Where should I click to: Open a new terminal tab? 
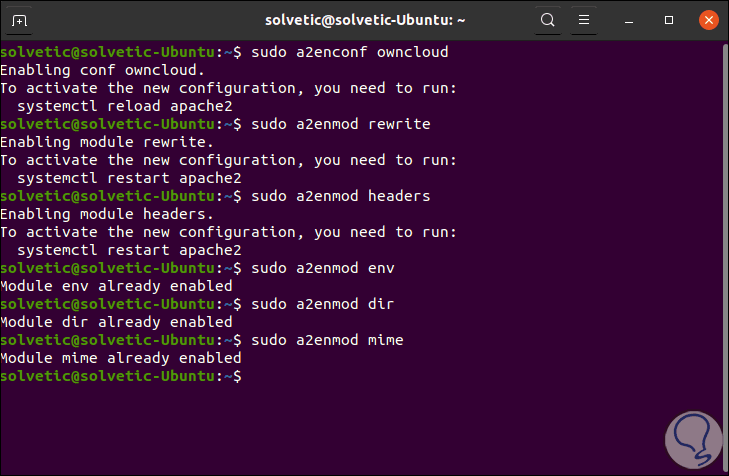19,19
